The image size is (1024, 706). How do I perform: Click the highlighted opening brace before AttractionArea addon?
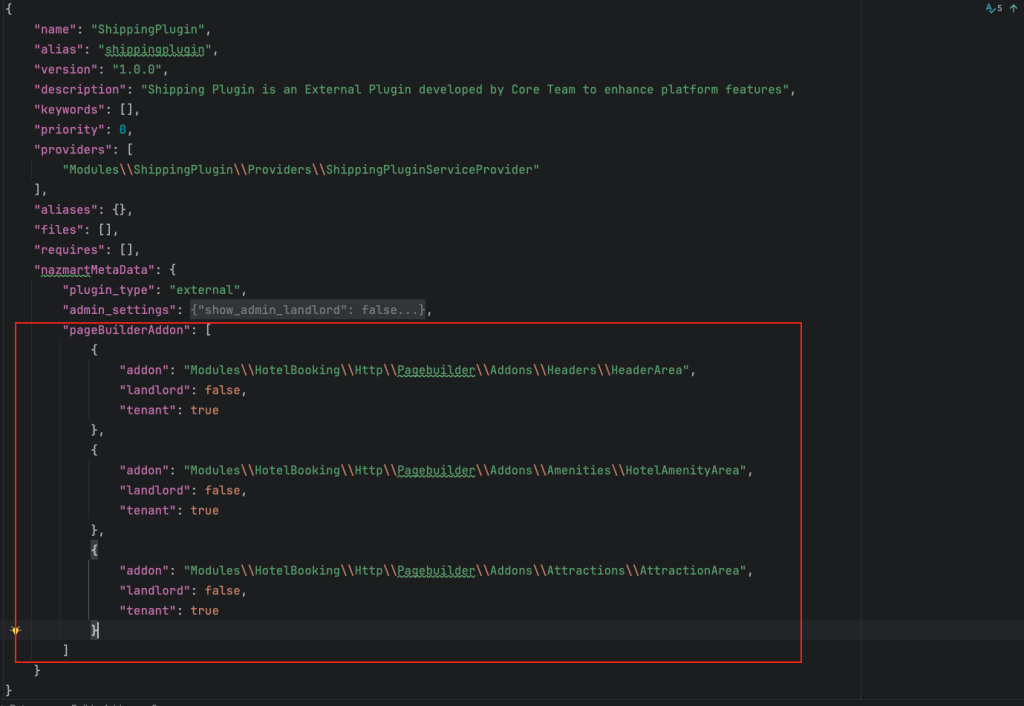click(x=95, y=551)
